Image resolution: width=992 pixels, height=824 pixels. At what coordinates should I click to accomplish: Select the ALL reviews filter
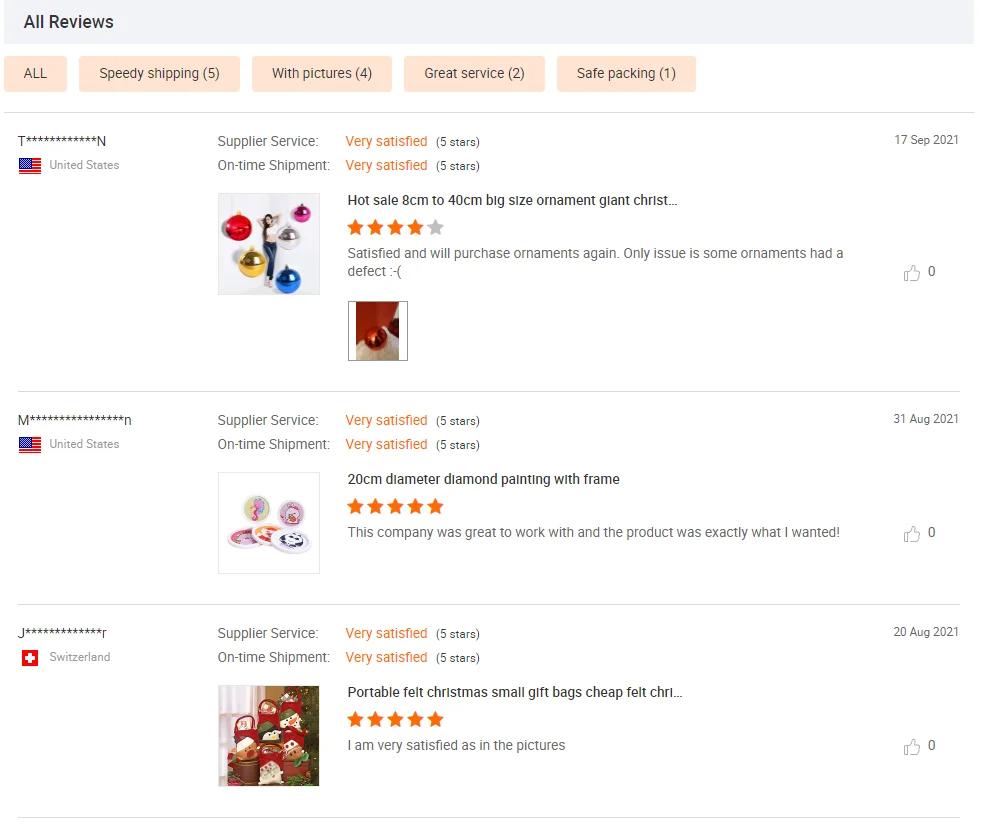coord(35,74)
